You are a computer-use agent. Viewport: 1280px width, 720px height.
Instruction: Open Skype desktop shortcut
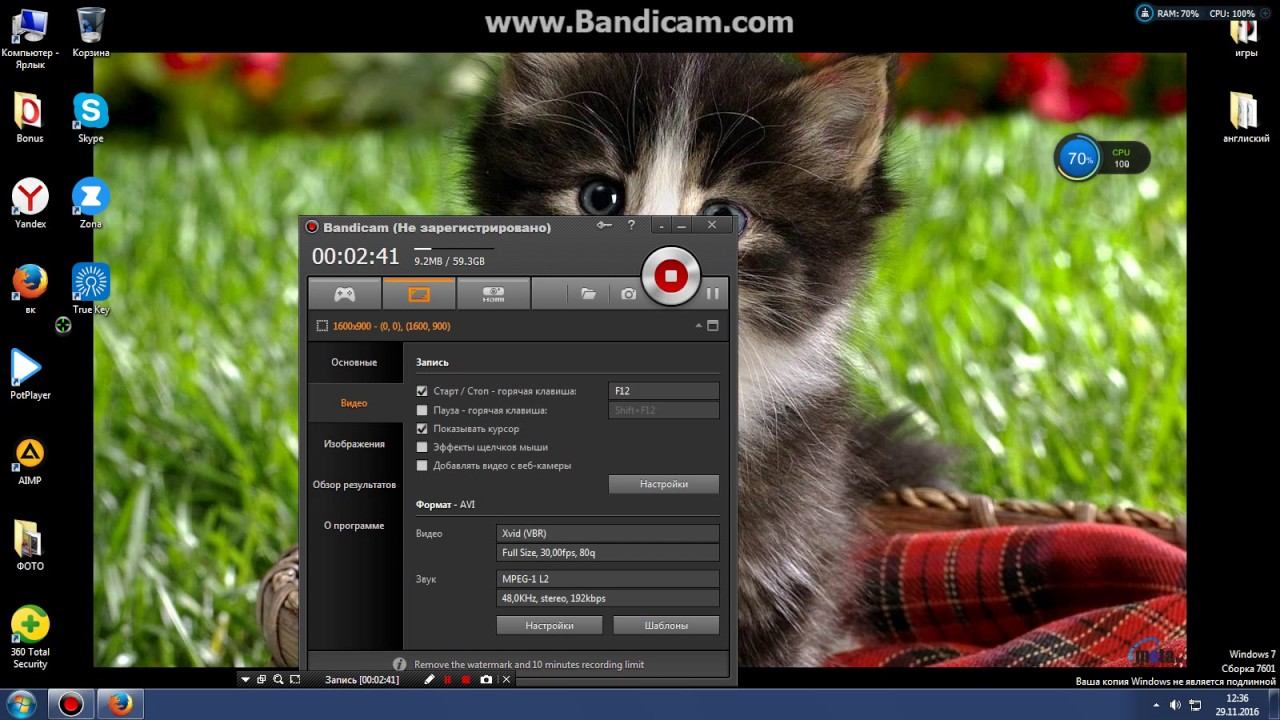[91, 118]
